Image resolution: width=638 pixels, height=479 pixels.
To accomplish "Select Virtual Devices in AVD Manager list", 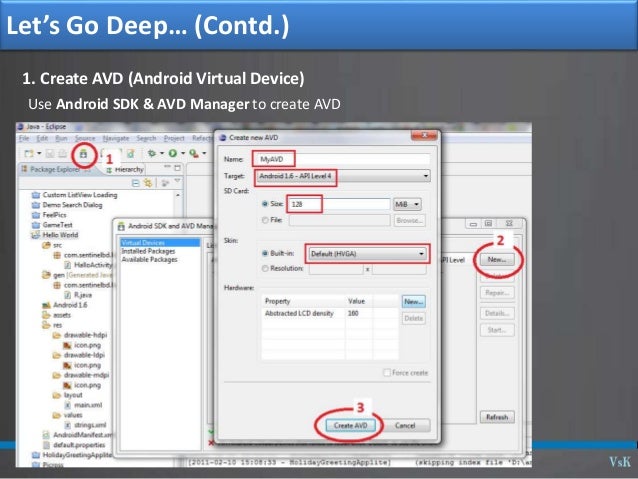I will 160,243.
